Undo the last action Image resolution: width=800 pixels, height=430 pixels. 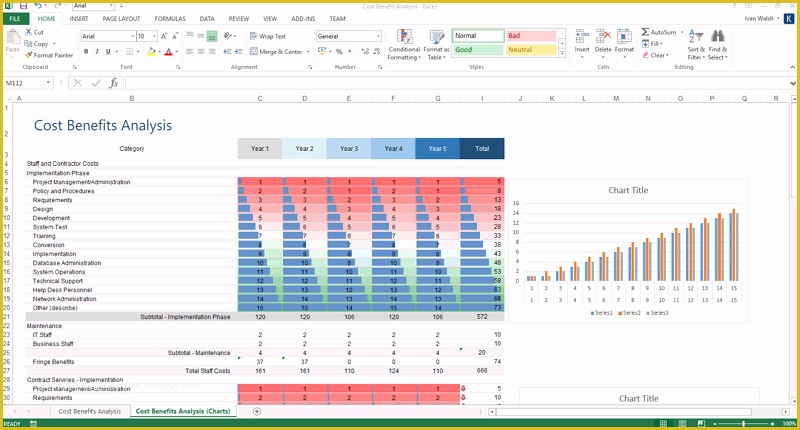tap(38, 6)
